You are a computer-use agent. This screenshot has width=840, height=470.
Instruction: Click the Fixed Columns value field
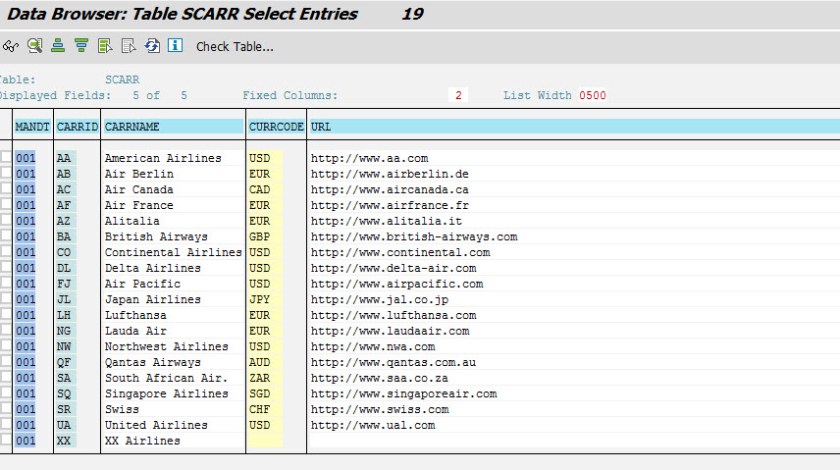(x=458, y=95)
